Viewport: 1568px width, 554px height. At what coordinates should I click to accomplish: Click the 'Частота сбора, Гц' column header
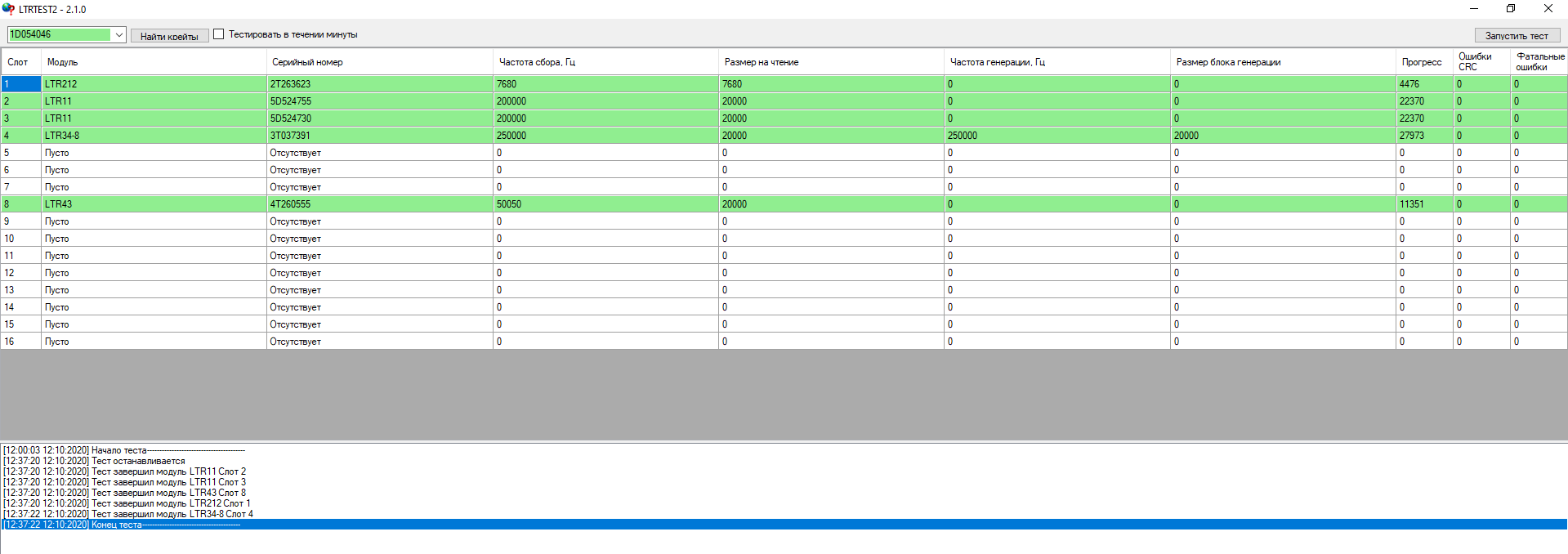[605, 62]
